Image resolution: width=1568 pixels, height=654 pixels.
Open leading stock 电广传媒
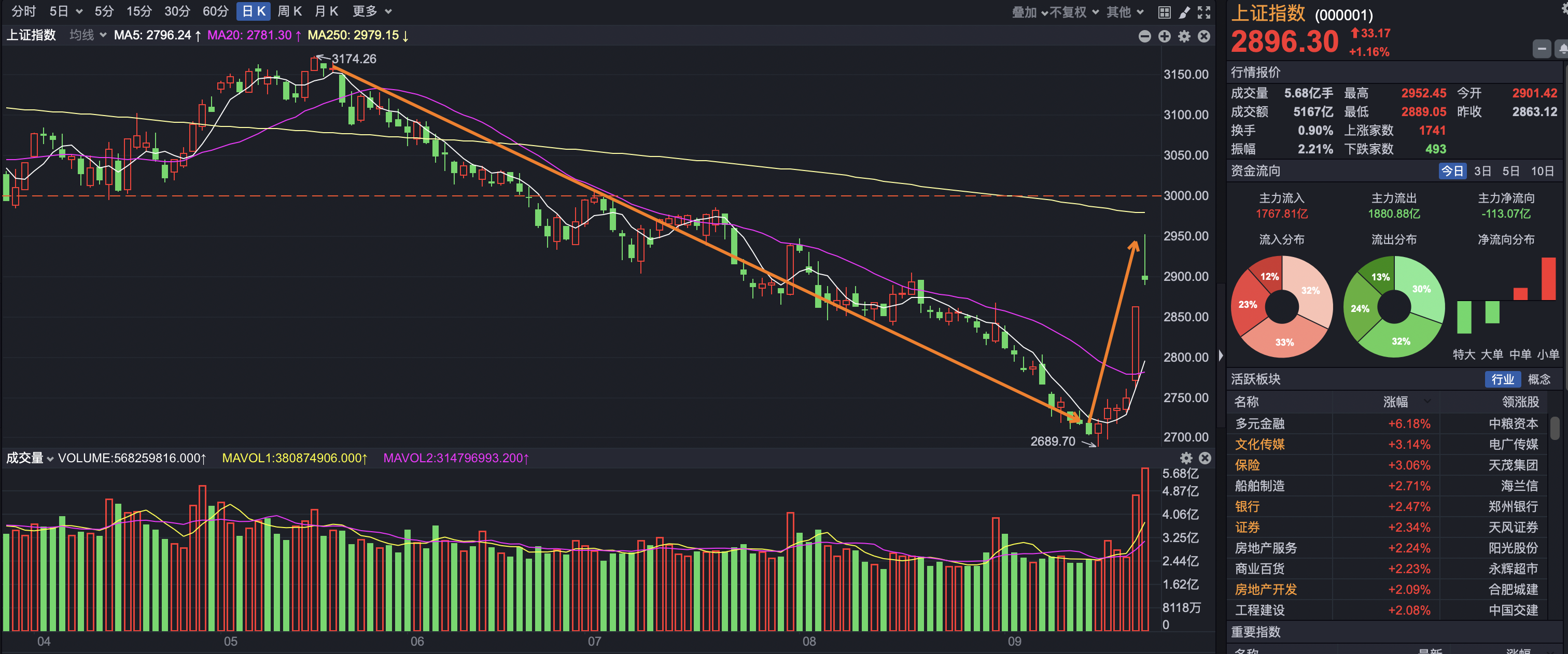click(x=1513, y=445)
